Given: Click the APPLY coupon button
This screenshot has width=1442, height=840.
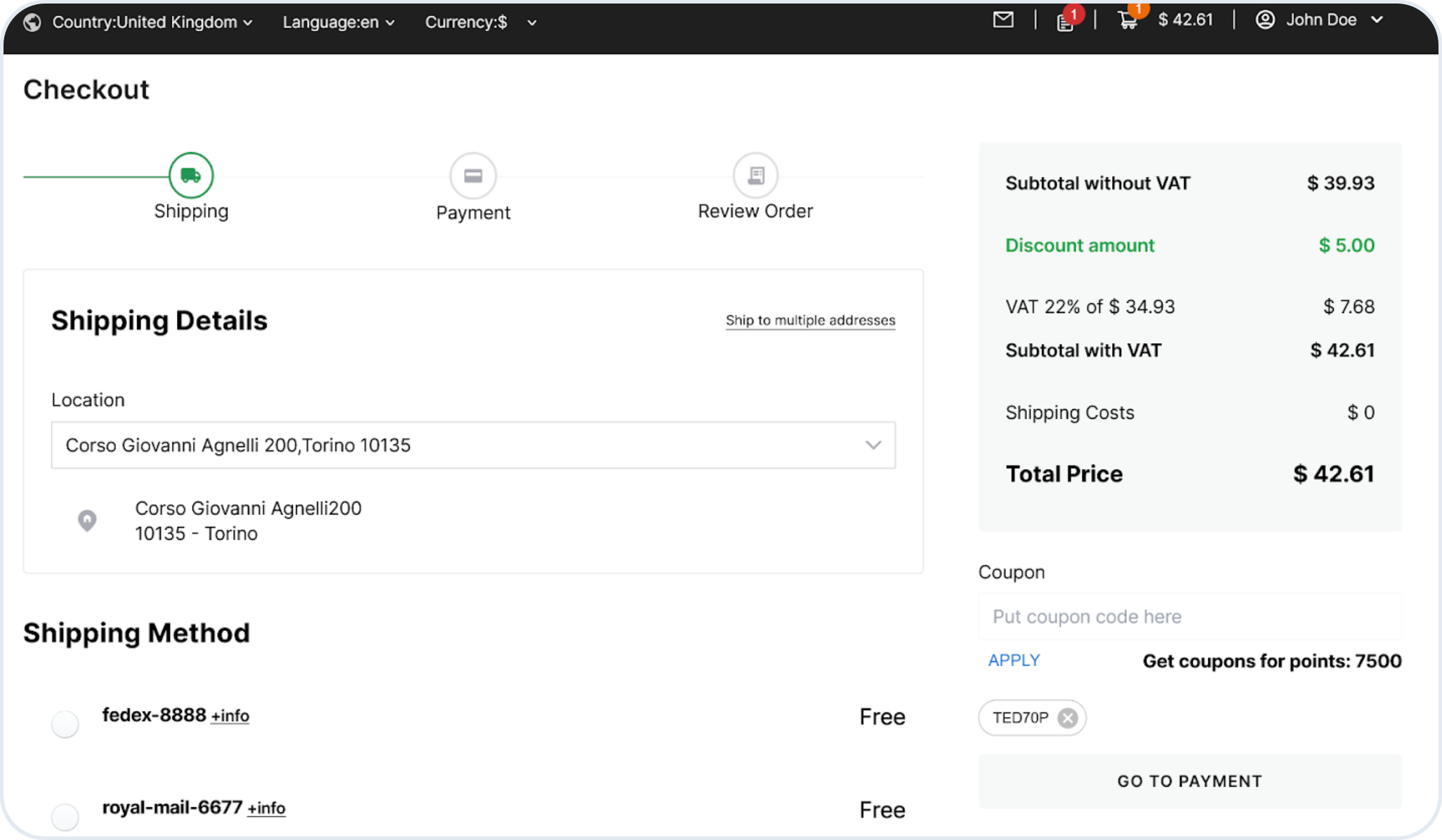Looking at the screenshot, I should coord(1014,660).
